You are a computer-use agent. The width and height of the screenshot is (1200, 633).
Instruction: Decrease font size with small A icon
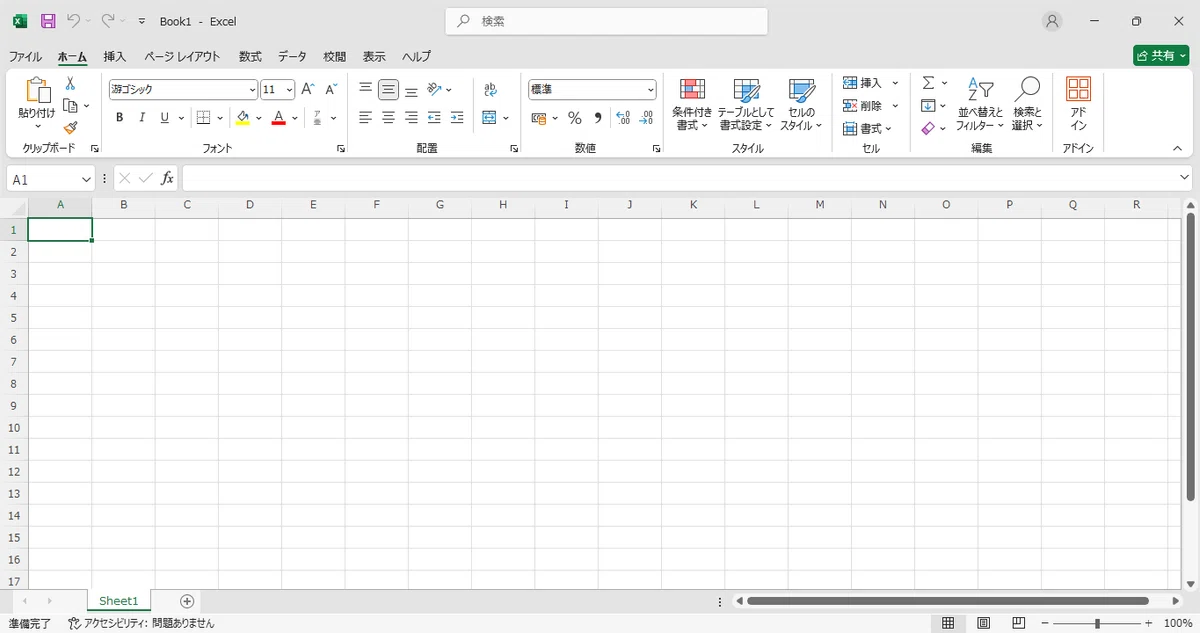coord(331,89)
